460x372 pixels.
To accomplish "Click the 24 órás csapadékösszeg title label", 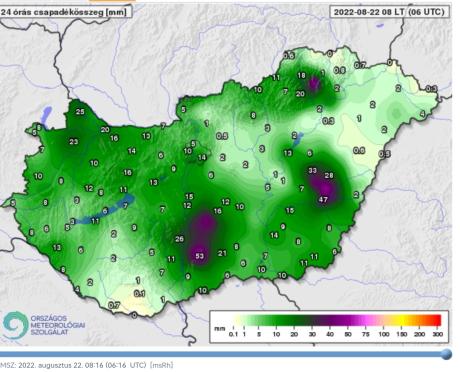I will (64, 12).
